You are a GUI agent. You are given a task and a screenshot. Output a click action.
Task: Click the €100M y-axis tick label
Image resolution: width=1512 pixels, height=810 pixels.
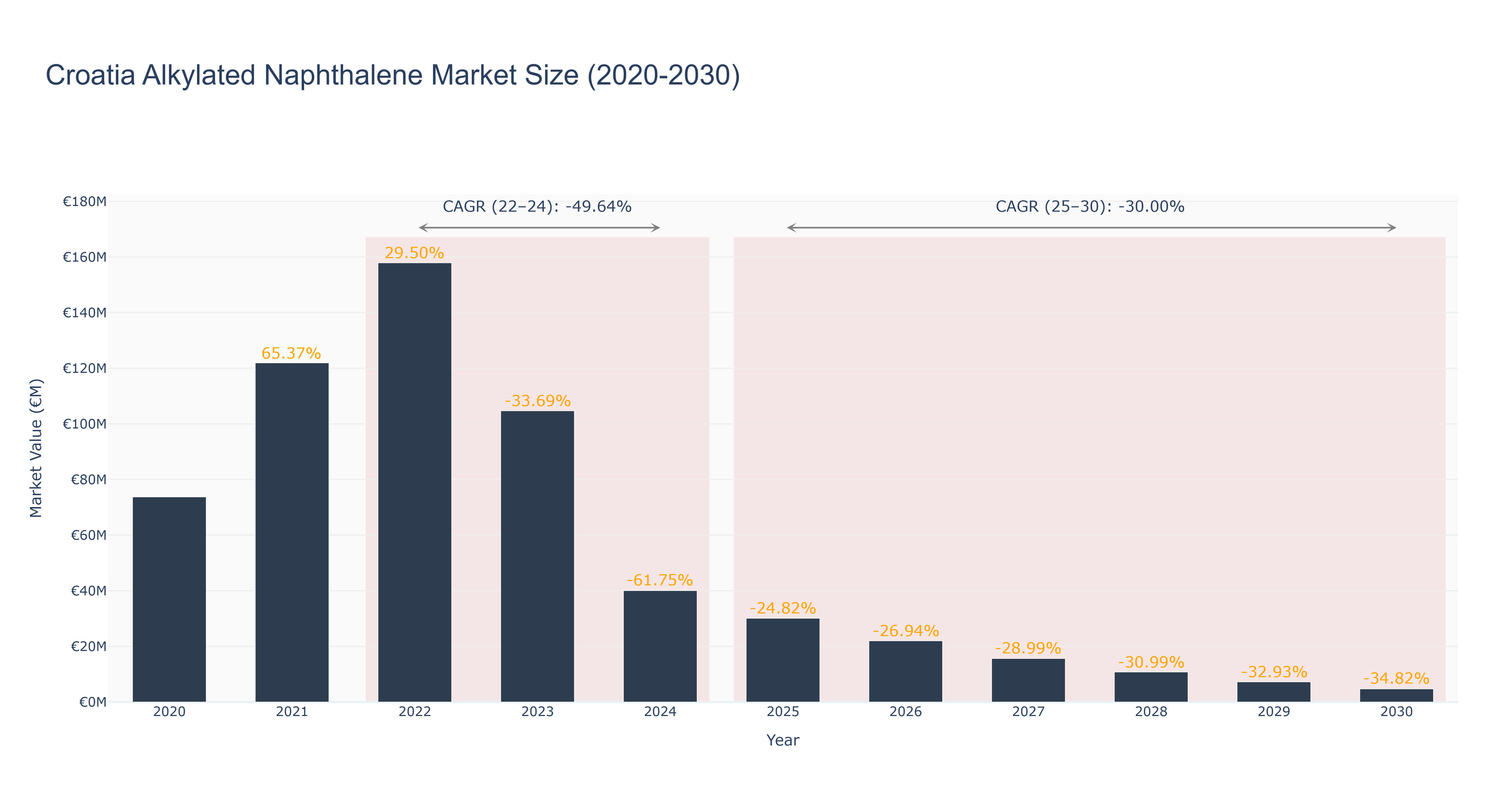(x=85, y=424)
